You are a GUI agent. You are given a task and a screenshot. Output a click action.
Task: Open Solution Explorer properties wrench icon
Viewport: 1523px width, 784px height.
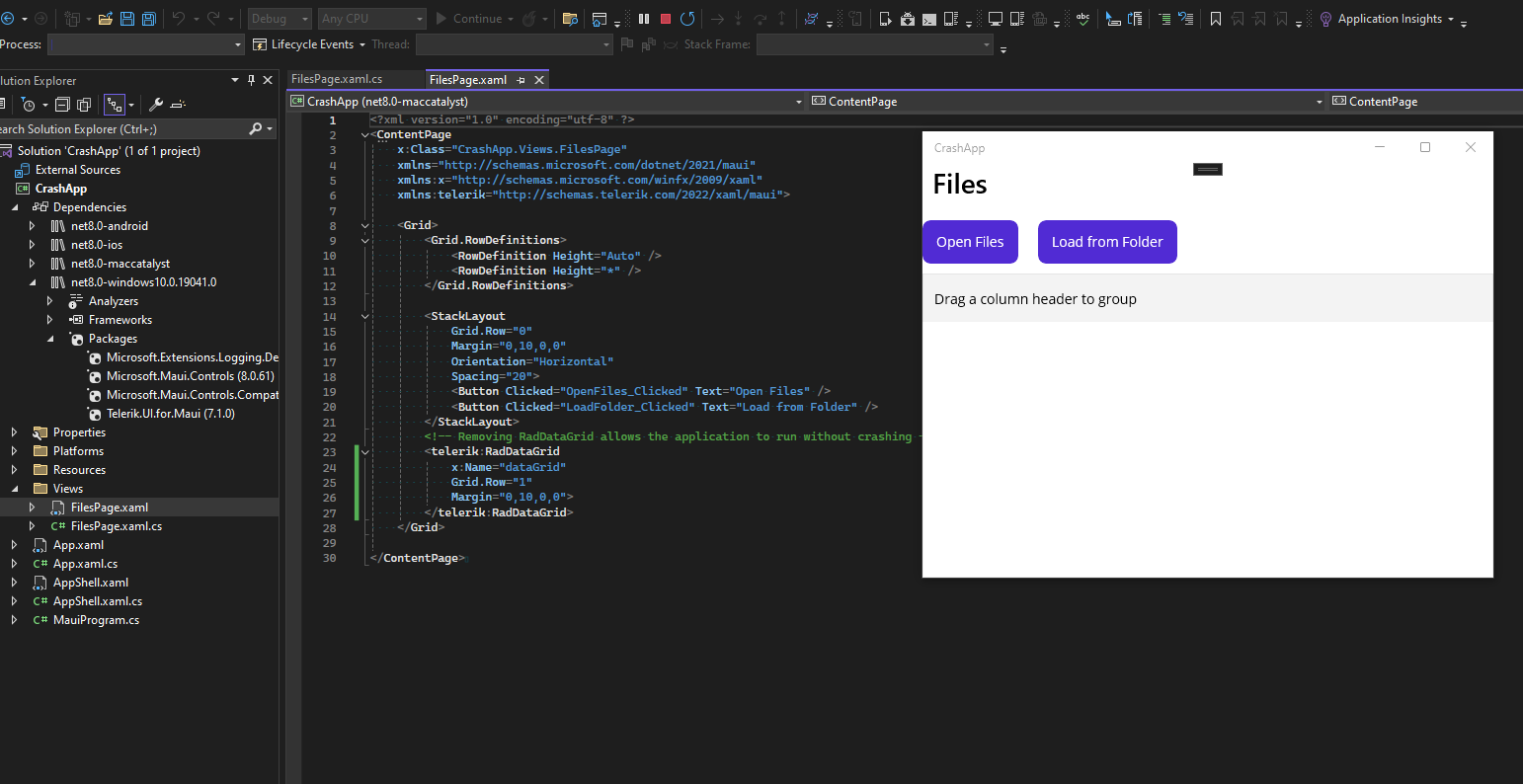coord(156,105)
